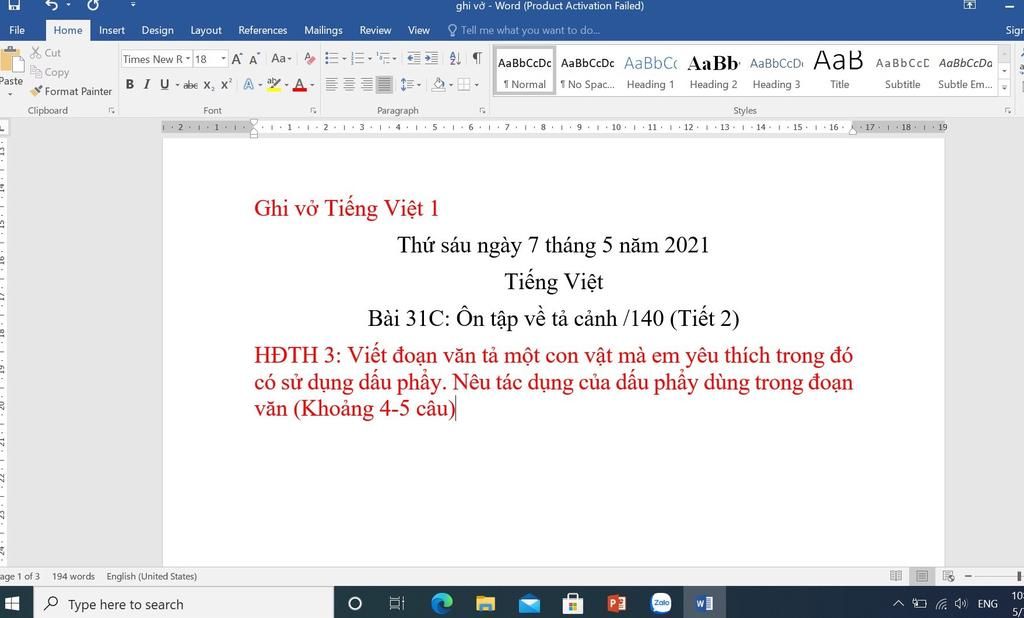The width and height of the screenshot is (1024, 618).
Task: Switch to Read Mode view icon
Action: [x=896, y=576]
